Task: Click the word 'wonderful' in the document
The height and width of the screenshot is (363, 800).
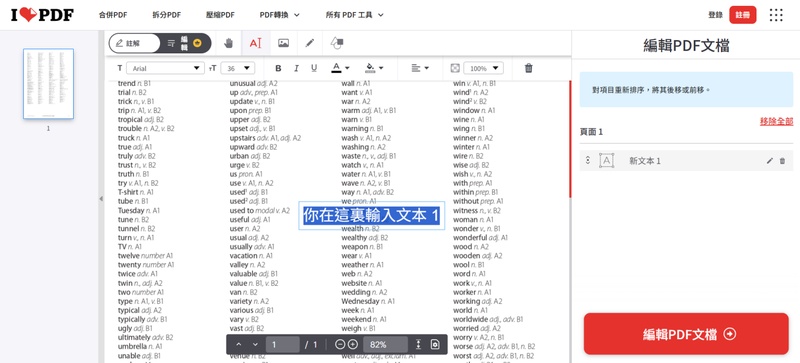Action: coord(470,238)
